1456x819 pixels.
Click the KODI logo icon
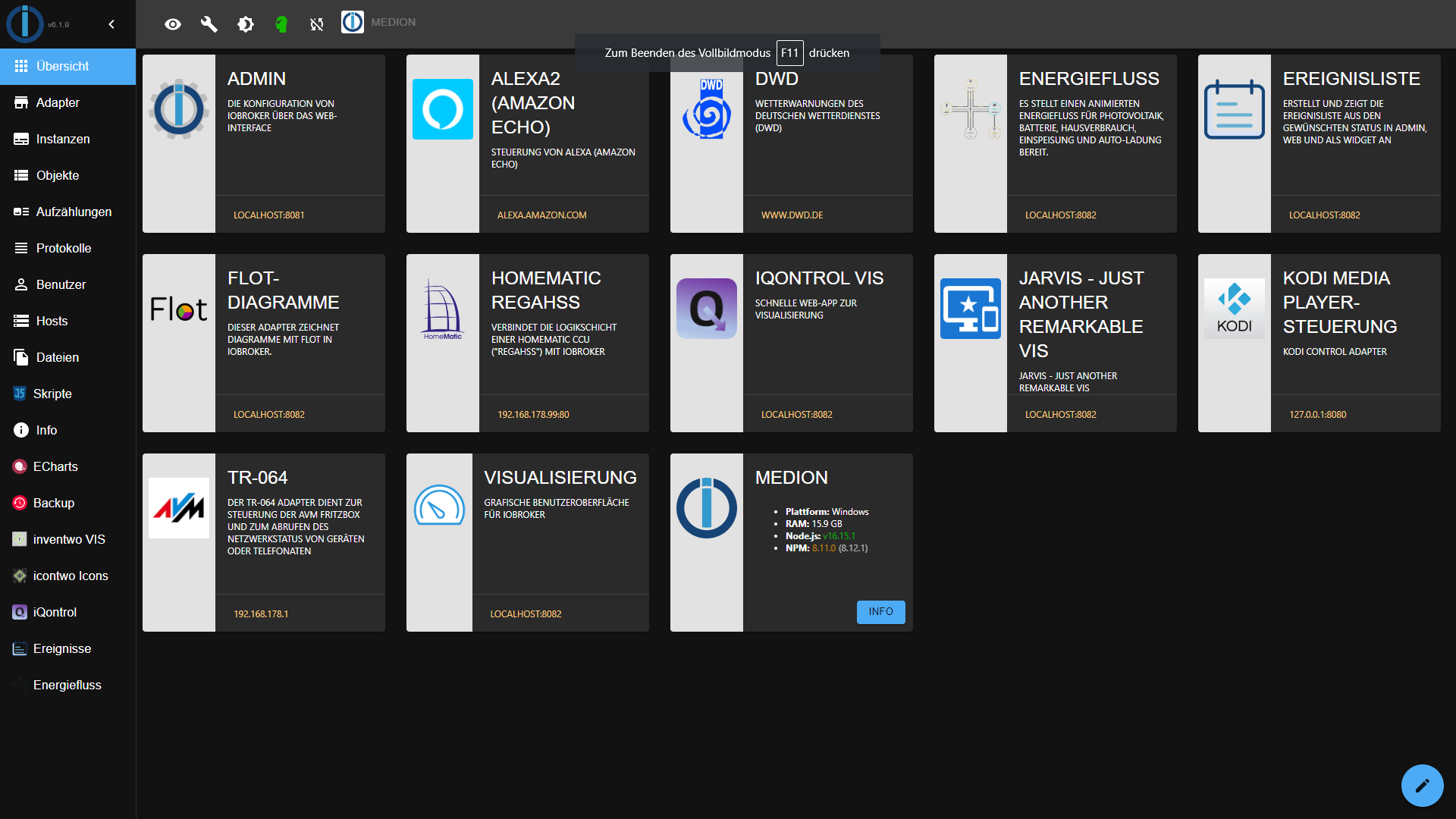[x=1235, y=309]
